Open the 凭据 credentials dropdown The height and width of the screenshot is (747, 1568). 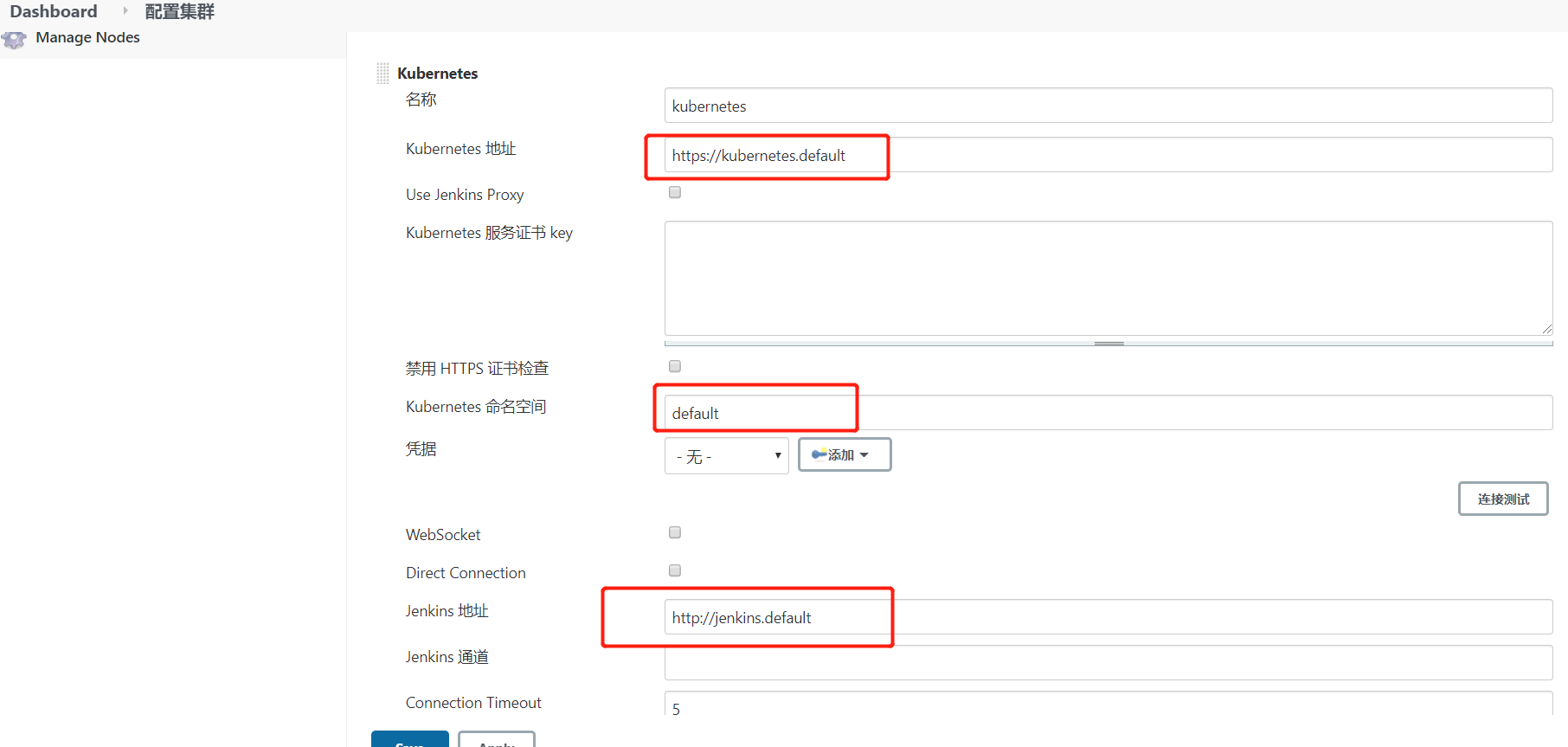[727, 455]
